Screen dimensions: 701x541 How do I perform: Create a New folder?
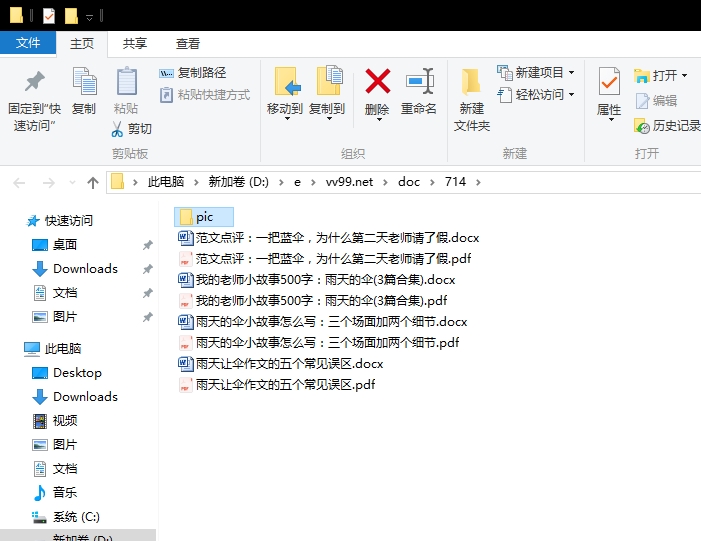click(x=472, y=99)
